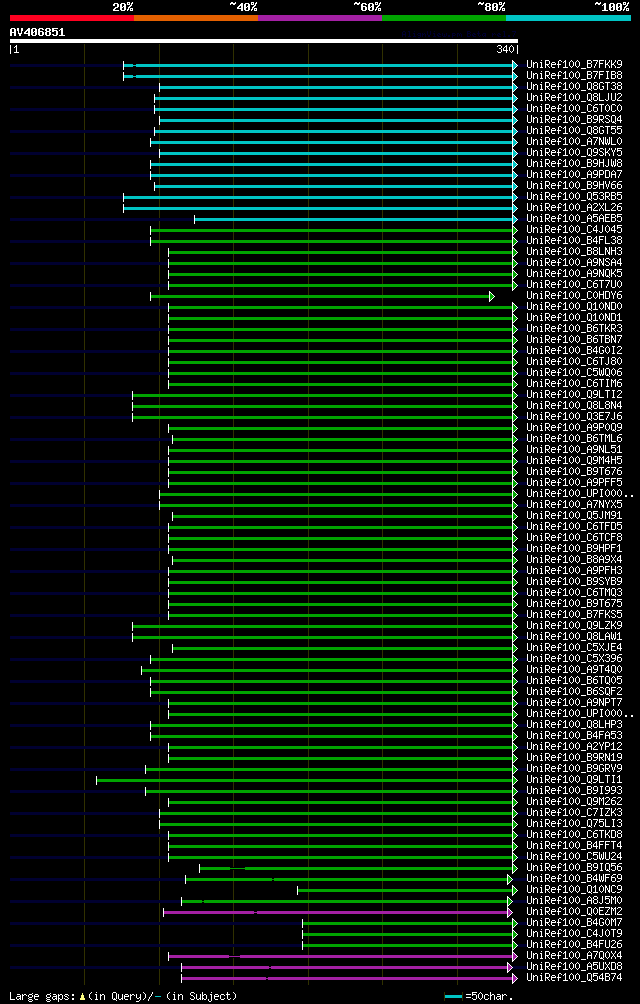Image resolution: width=640 pixels, height=1004 pixels.
Task: Select the UniRef100_A7NYX5 hit label
Action: point(574,505)
